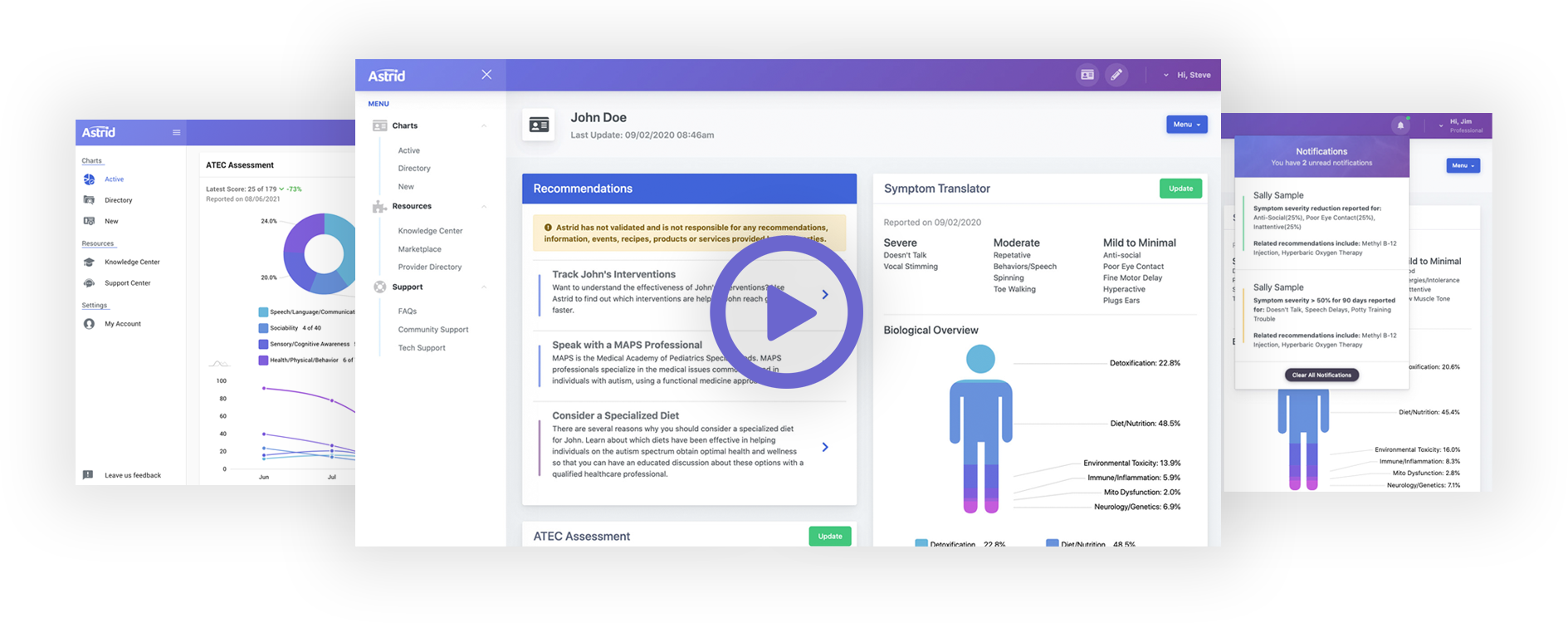Click warning icon in recommendations disclaimer
1568x623 pixels.
click(548, 228)
